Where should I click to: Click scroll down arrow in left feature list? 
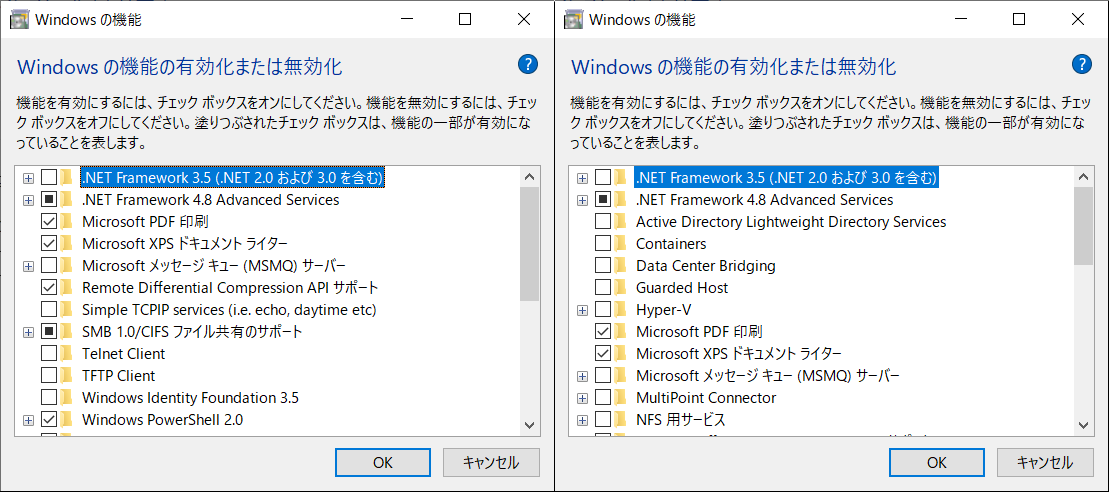point(529,424)
